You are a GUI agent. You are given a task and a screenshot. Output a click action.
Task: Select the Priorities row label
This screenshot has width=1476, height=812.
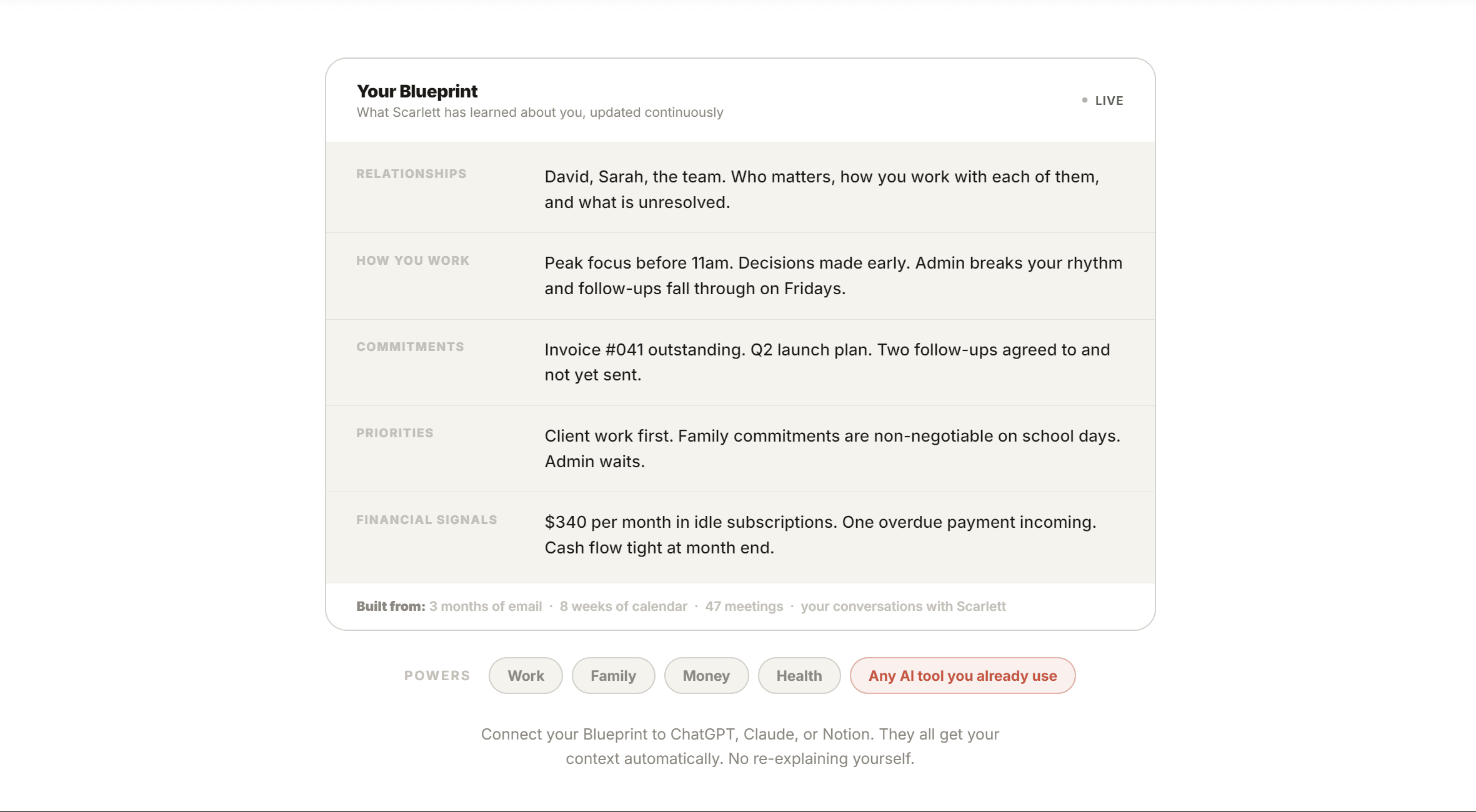tap(395, 433)
